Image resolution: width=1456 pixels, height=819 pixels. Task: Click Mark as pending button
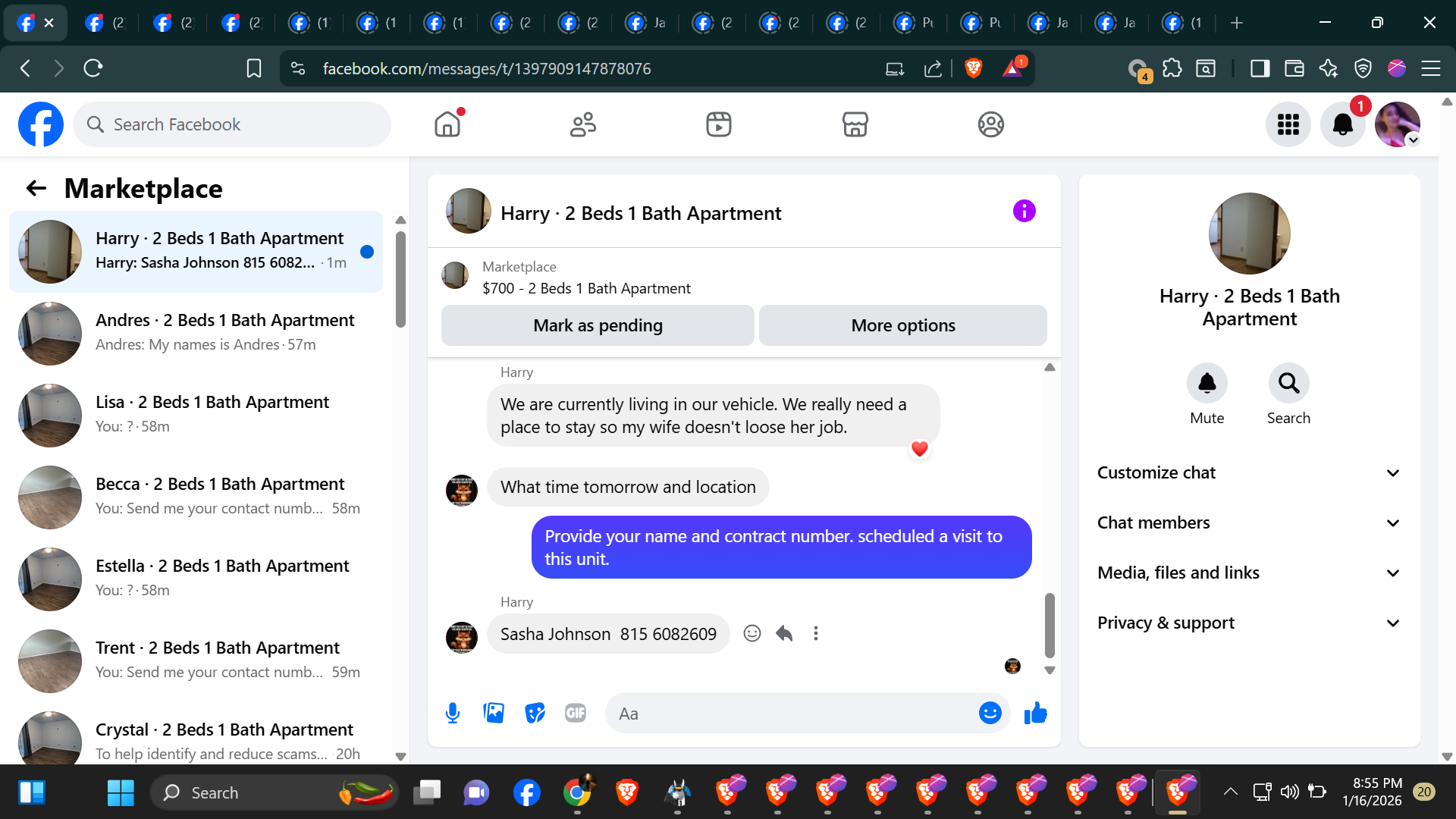[x=598, y=325]
